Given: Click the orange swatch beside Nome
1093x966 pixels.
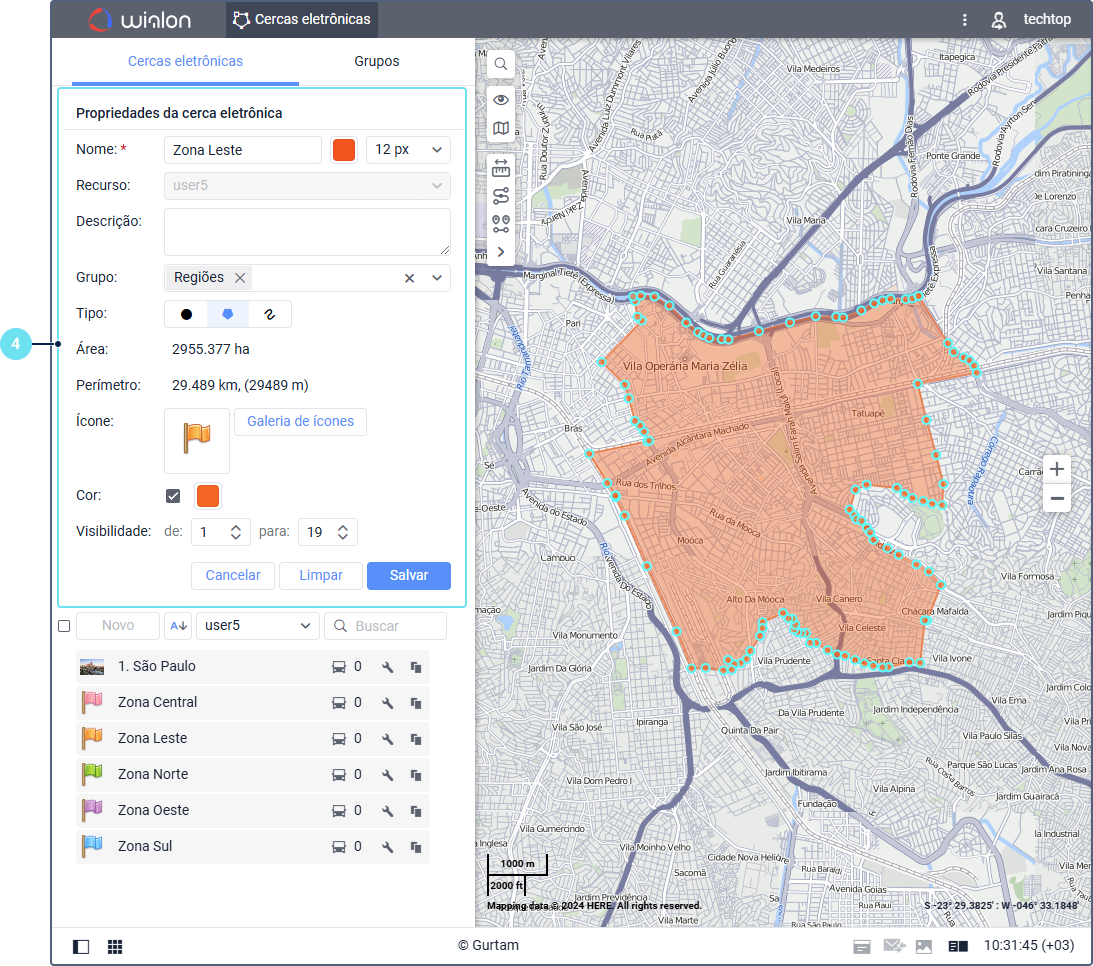Looking at the screenshot, I should (343, 150).
